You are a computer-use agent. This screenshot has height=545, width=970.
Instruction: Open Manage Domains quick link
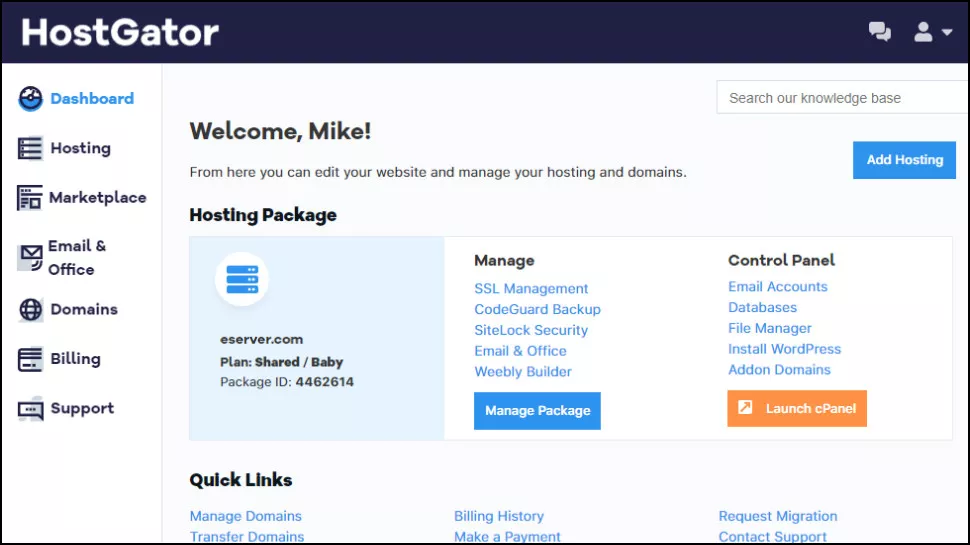[x=246, y=516]
